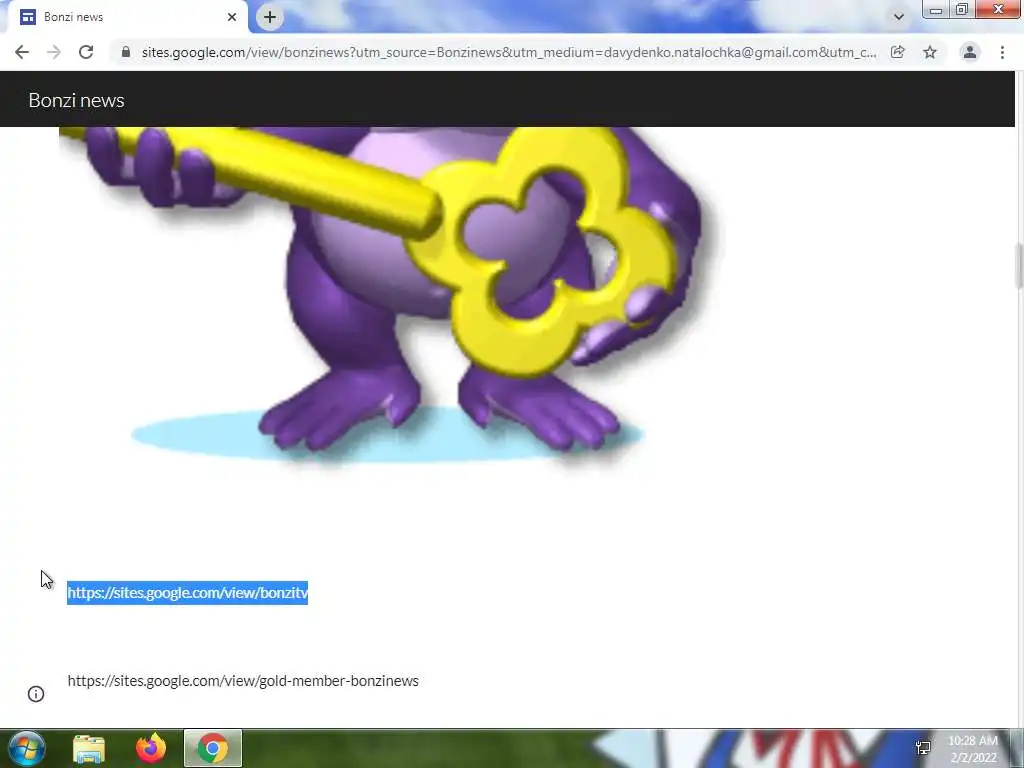Click the browser back arrow

[22, 52]
